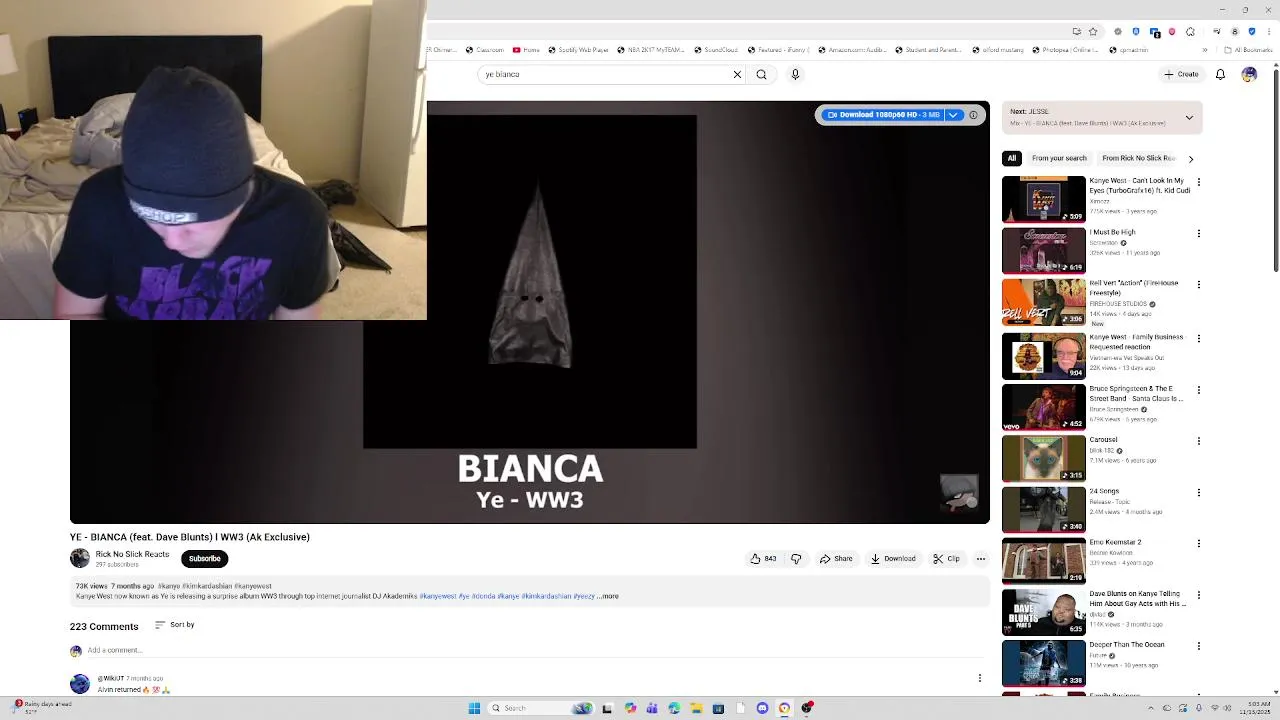This screenshot has width=1280, height=720.
Task: Show more filter chips with right arrow
Action: point(1190,159)
